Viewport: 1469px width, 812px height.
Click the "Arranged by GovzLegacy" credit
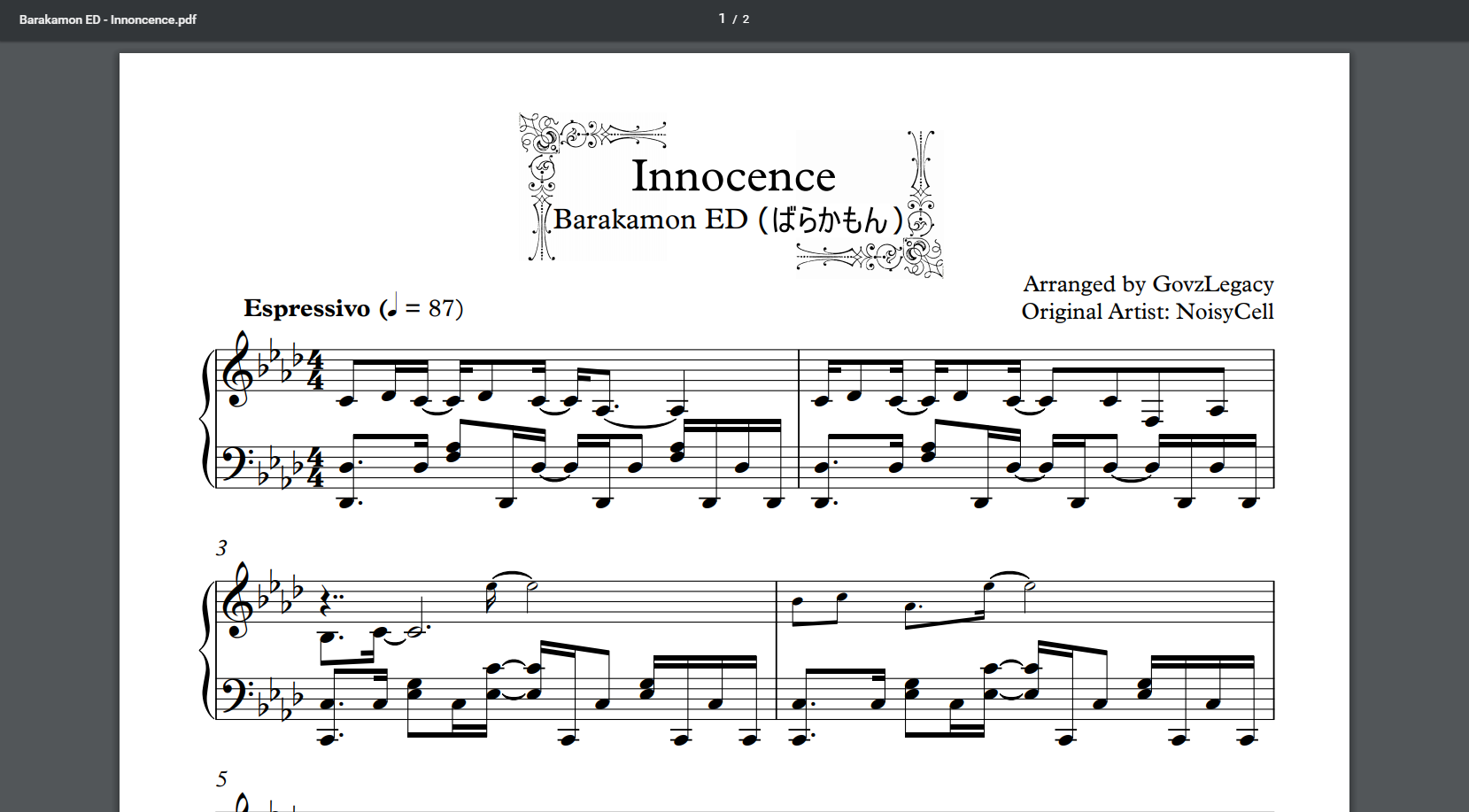(1148, 284)
